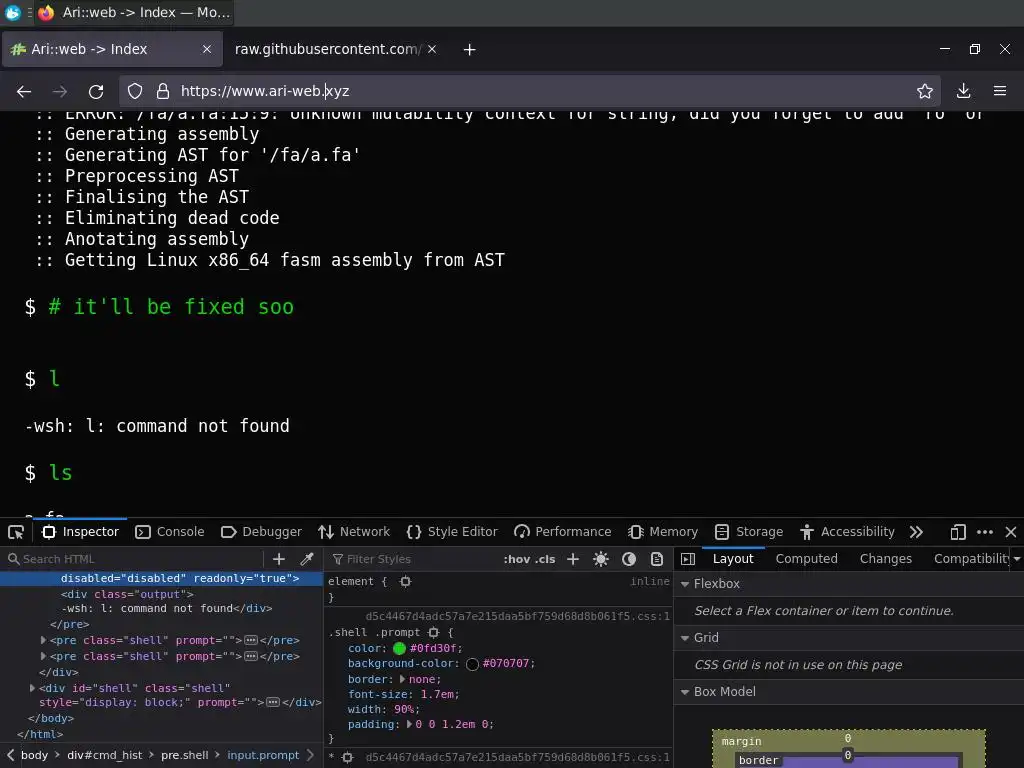Select body in the breadcrumb trail

[x=35, y=755]
